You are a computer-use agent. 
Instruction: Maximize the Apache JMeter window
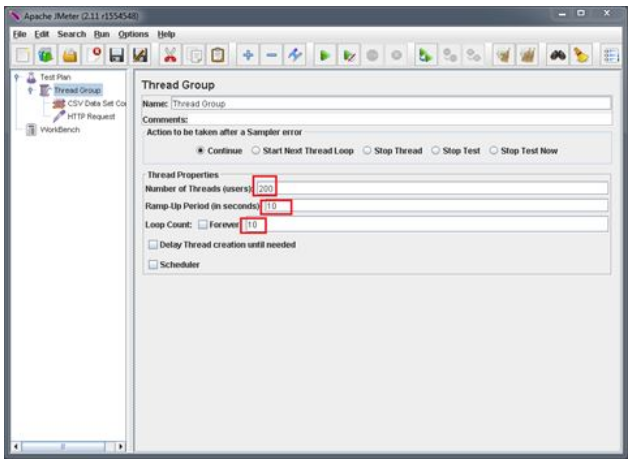(581, 13)
